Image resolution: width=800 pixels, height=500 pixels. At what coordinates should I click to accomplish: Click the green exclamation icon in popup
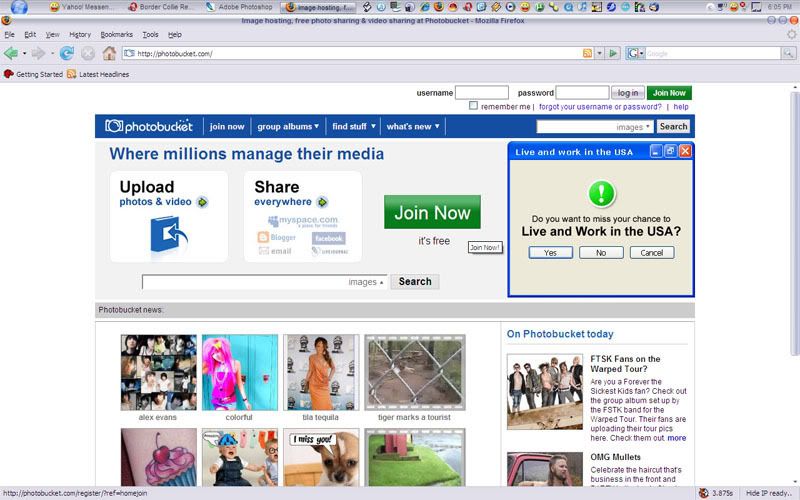pyautogui.click(x=602, y=194)
